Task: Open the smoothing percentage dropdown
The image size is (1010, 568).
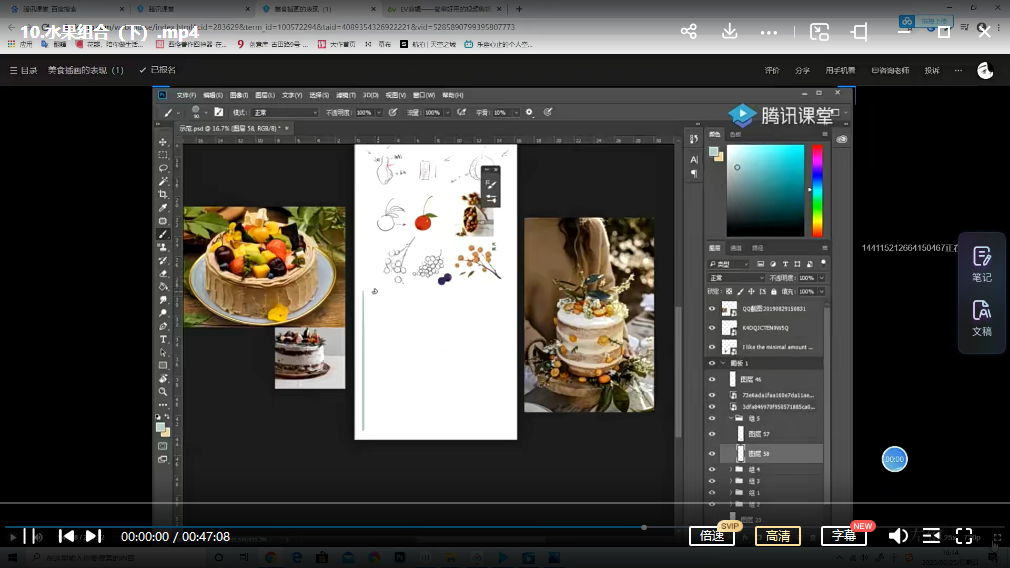Action: [516, 113]
